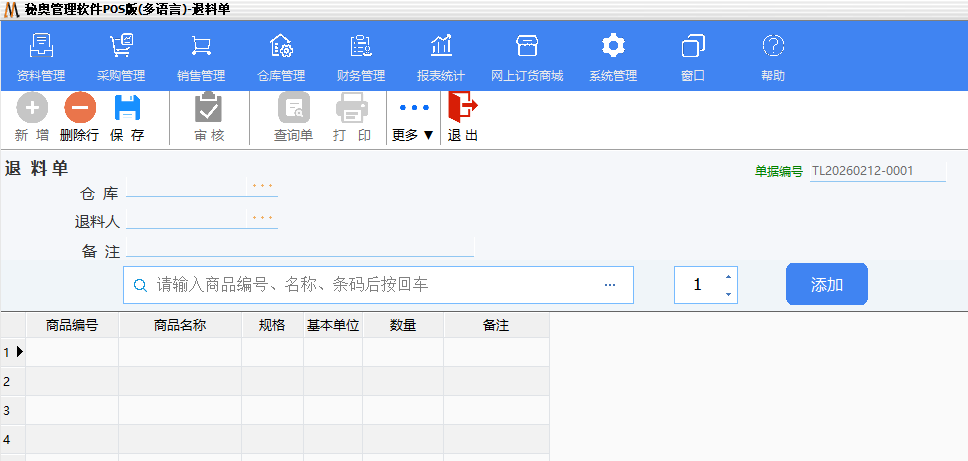The width and height of the screenshot is (968, 461).
Task: Open the 仓库 warehouse selector dots
Action: [262, 187]
